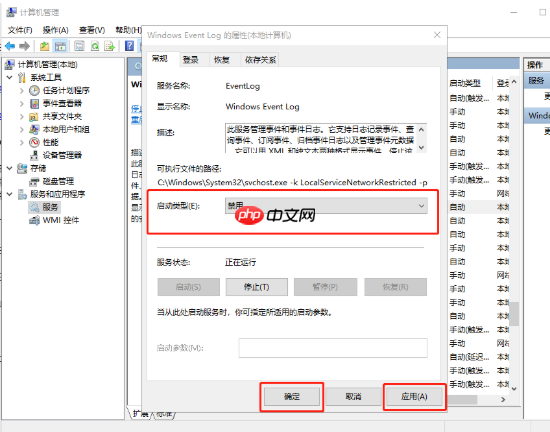The width and height of the screenshot is (550, 432).
Task: Click the 自动(延迟...) startup type cell
Action: click(x=469, y=357)
